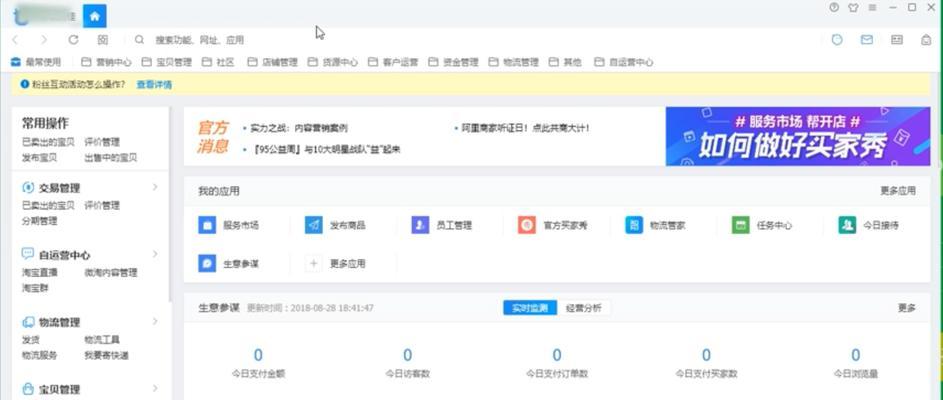Open the 店铺管理 bookmark folder
The width and height of the screenshot is (943, 400).
[272, 62]
